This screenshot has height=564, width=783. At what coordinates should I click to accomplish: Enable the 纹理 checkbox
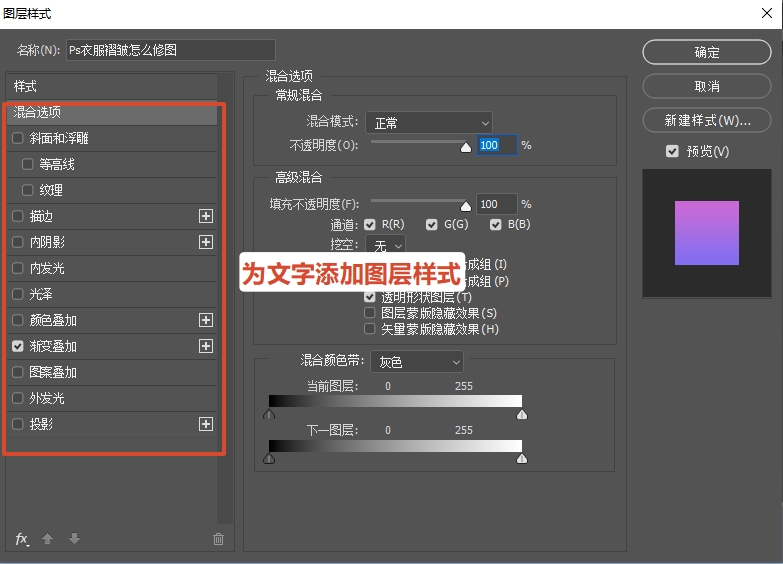[x=27, y=190]
